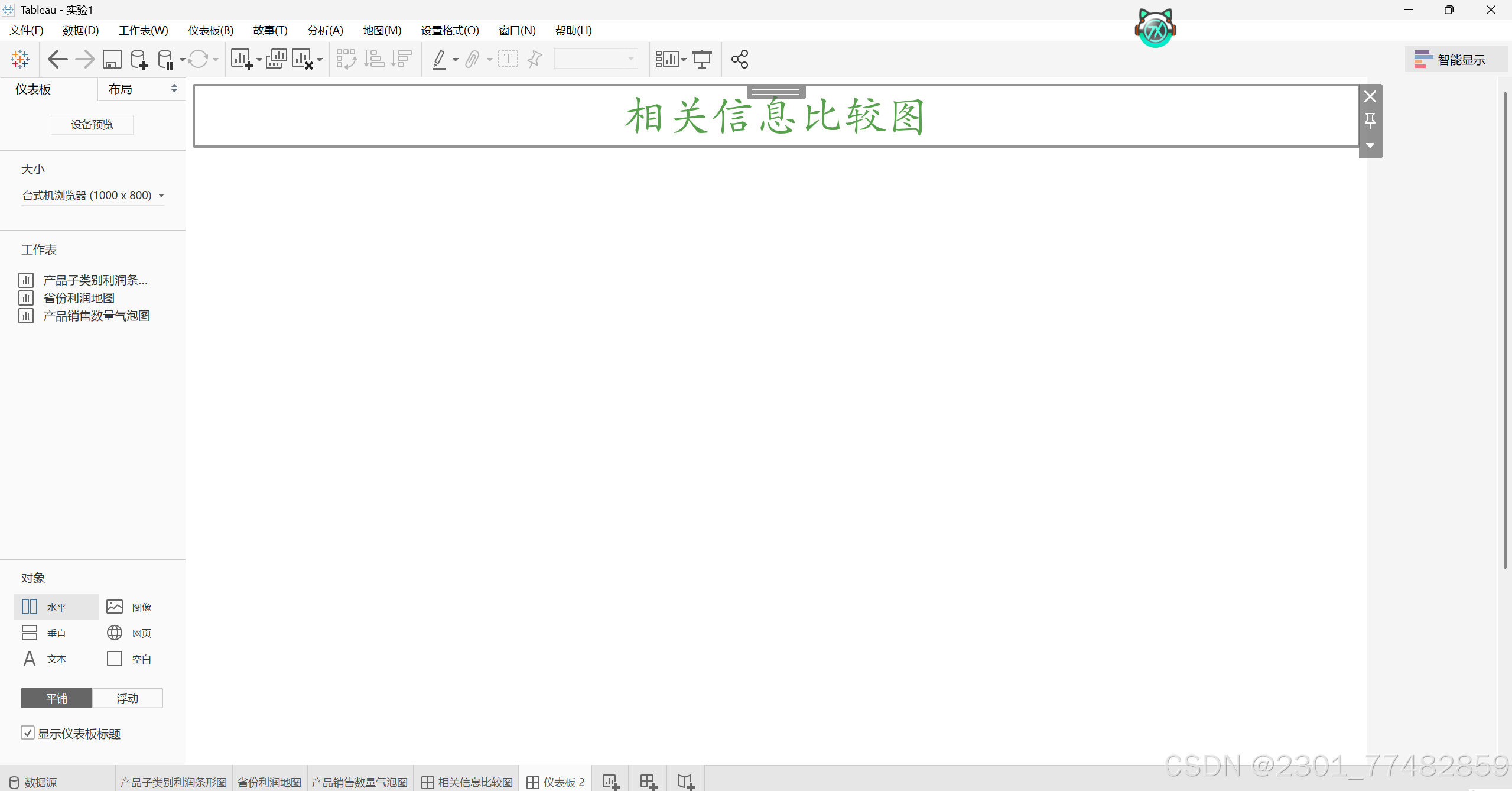
Task: Click the share workbook icon
Action: (x=740, y=59)
